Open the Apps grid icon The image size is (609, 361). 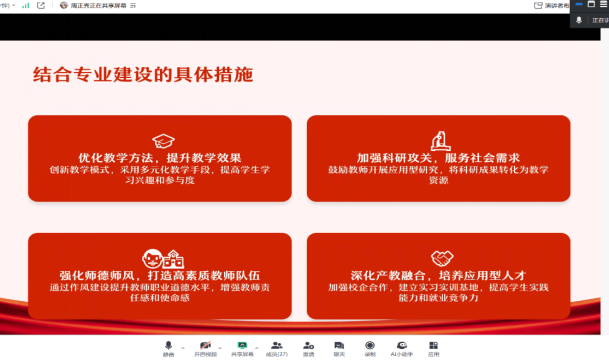click(433, 348)
